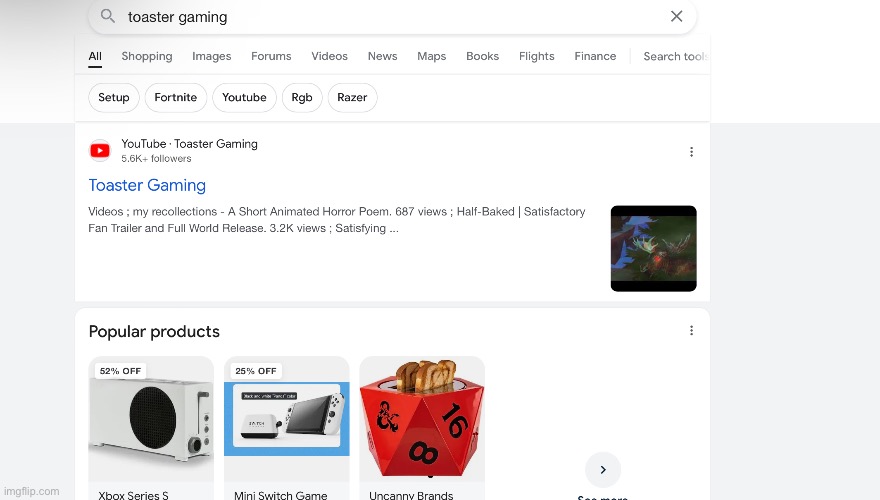Click the YouTube · Toaster Gaming source text
Image resolution: width=880 pixels, height=500 pixels.
[189, 144]
